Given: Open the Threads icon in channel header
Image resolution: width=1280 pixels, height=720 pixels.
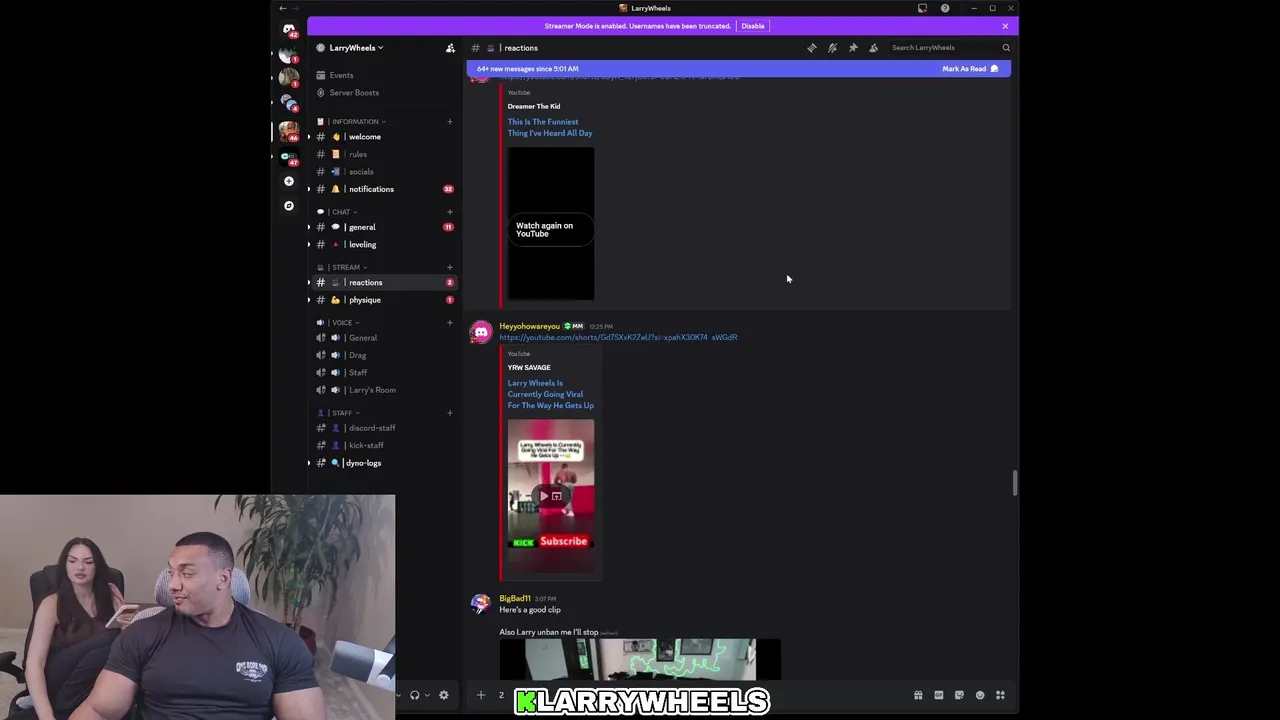Looking at the screenshot, I should (x=812, y=48).
